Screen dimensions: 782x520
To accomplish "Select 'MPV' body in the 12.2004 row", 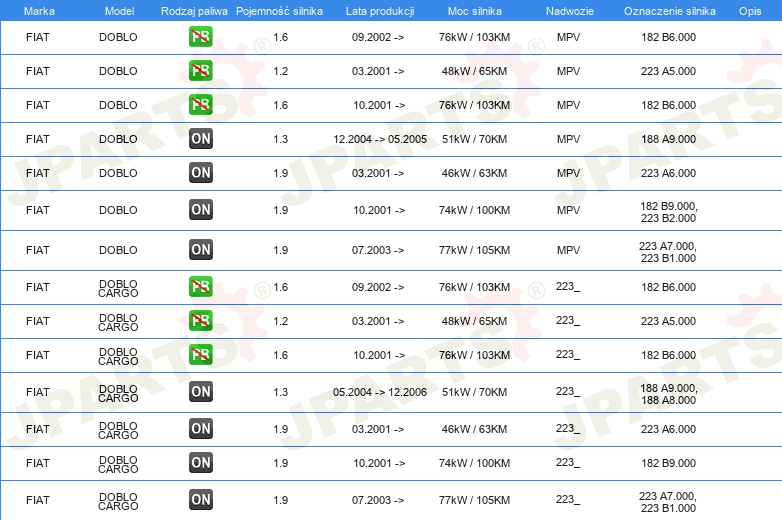I will pyautogui.click(x=569, y=139).
